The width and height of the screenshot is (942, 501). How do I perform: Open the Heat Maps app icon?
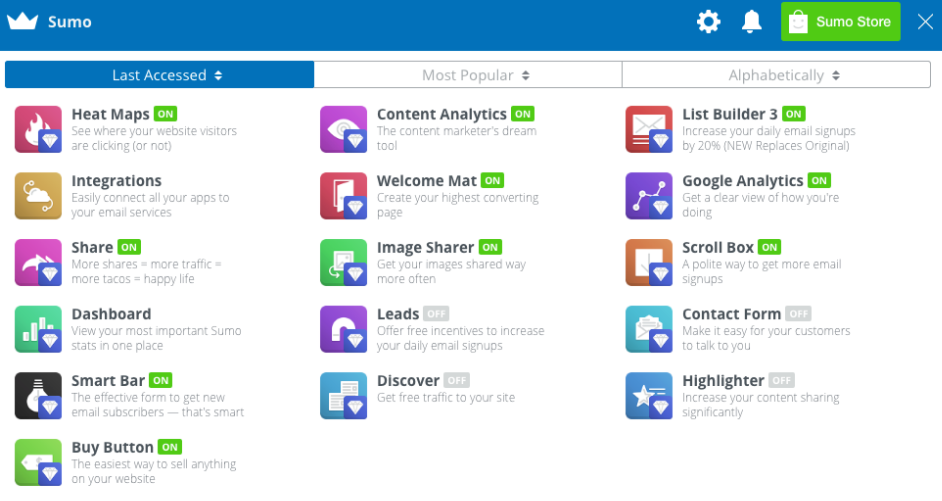click(38, 130)
